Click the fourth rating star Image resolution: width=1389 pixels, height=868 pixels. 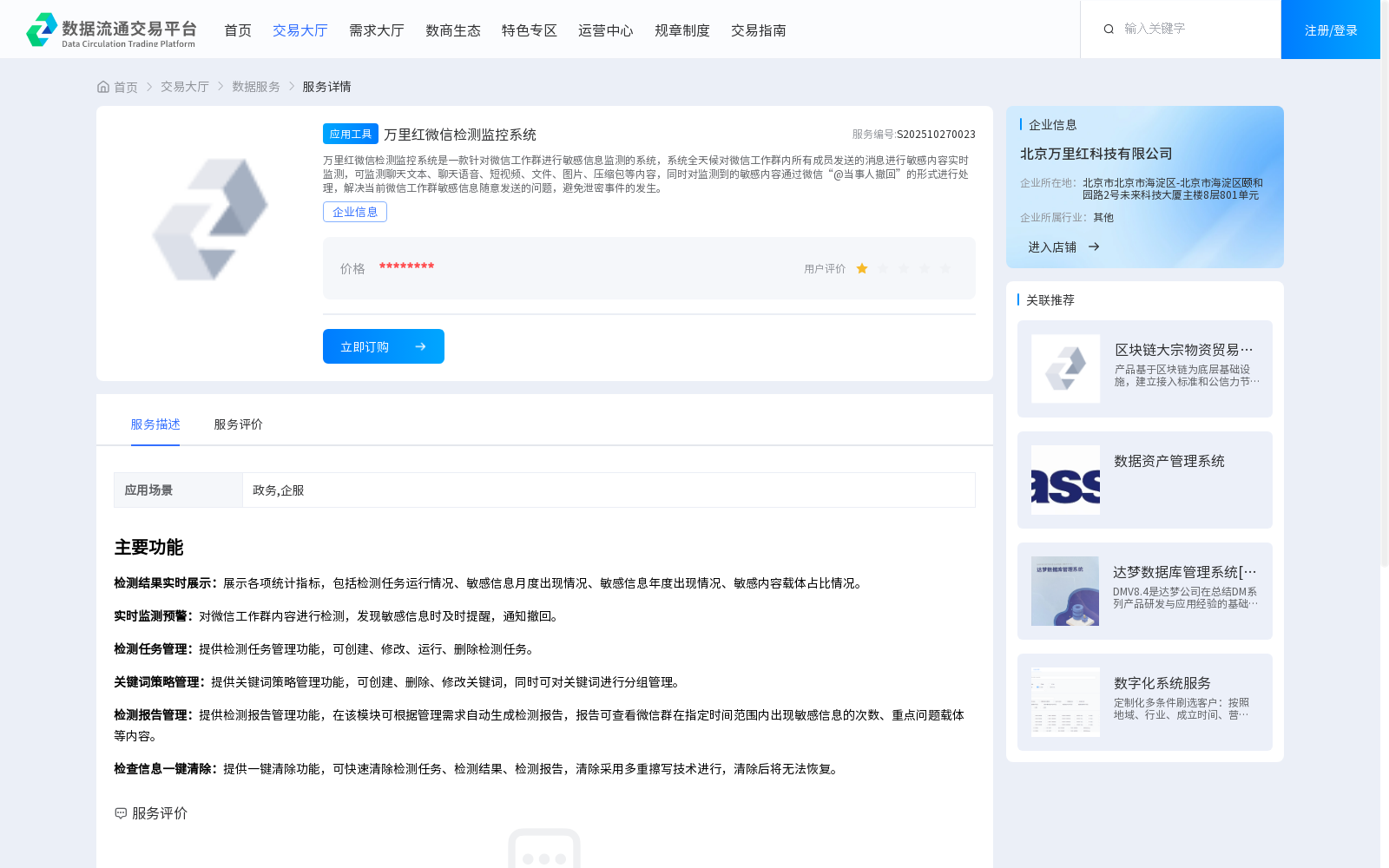[925, 269]
